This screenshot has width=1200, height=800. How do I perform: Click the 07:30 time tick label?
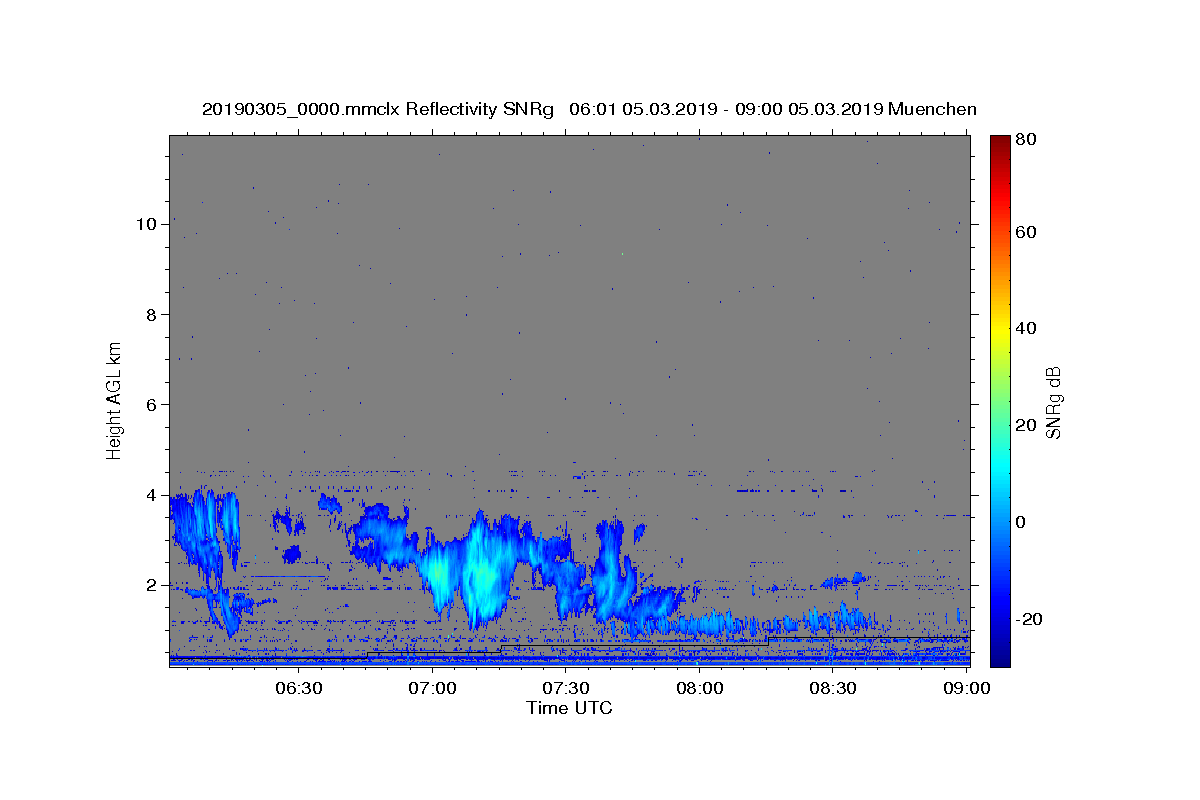click(x=566, y=688)
